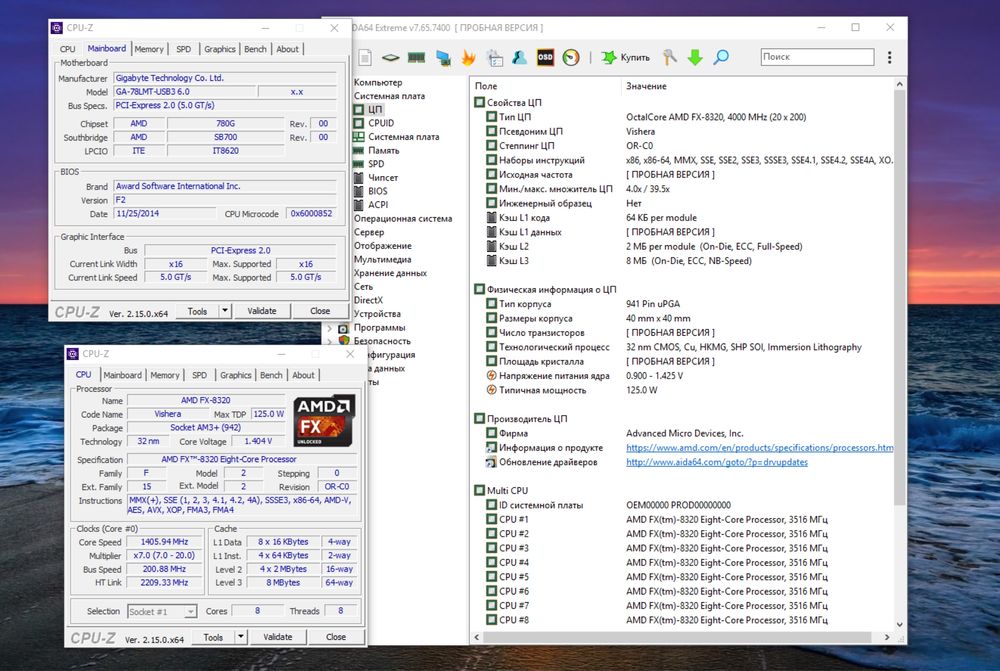
Task: Click the Поле column header
Action: point(485,86)
